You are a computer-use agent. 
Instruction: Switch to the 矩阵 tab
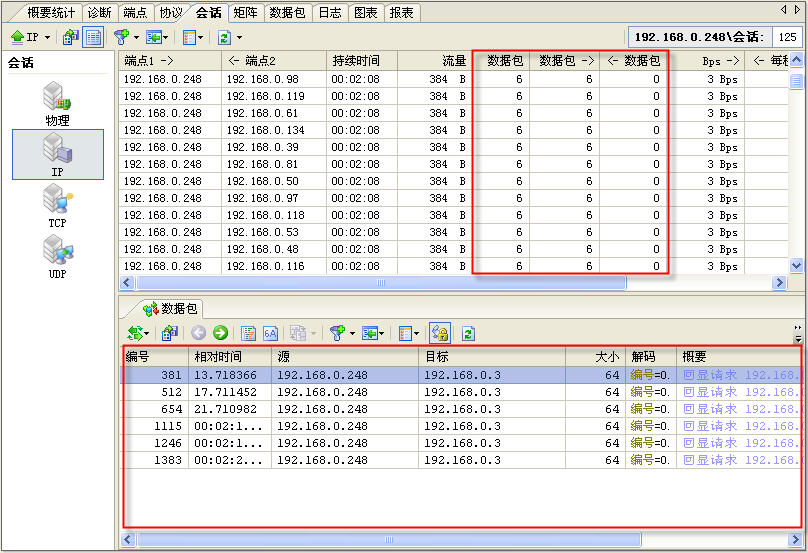click(x=245, y=12)
